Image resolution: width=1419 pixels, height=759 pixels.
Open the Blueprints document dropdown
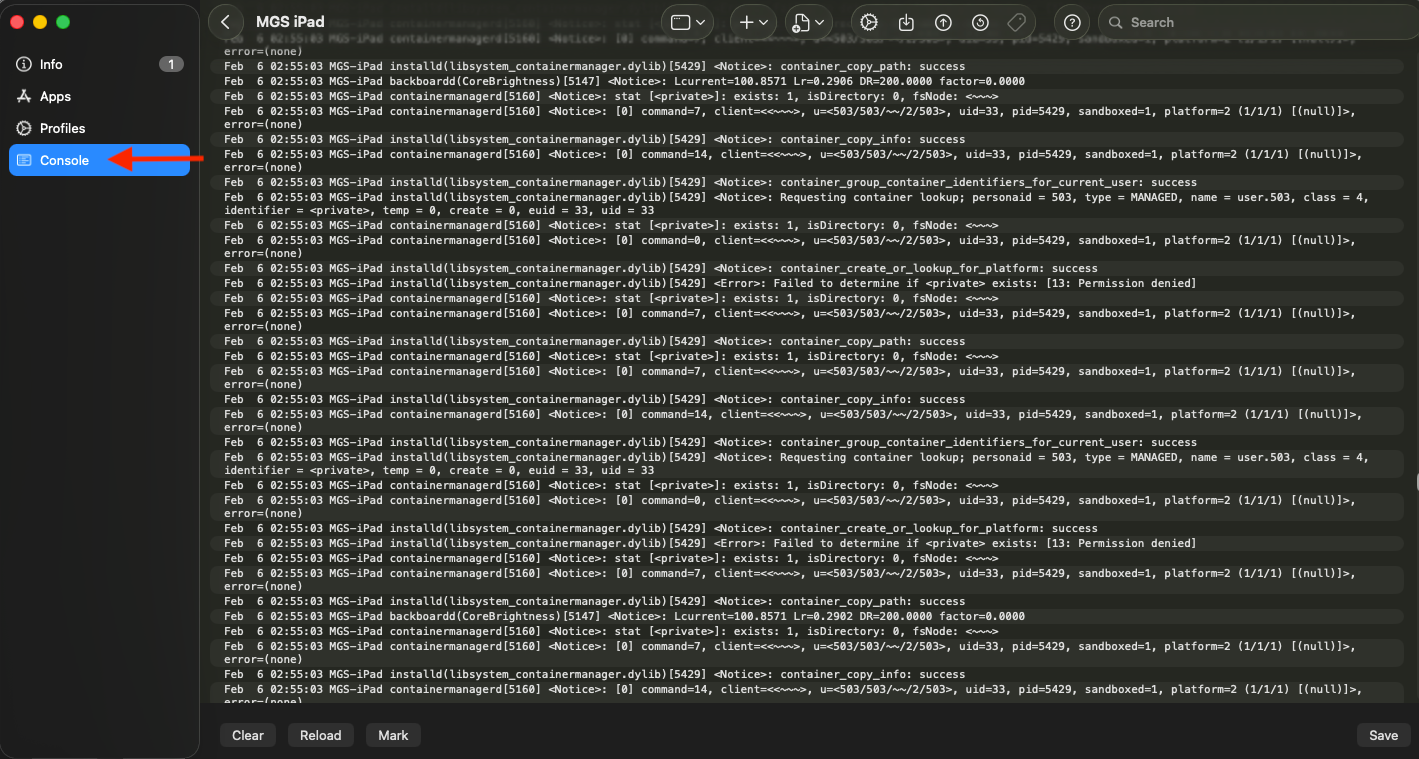coord(808,22)
